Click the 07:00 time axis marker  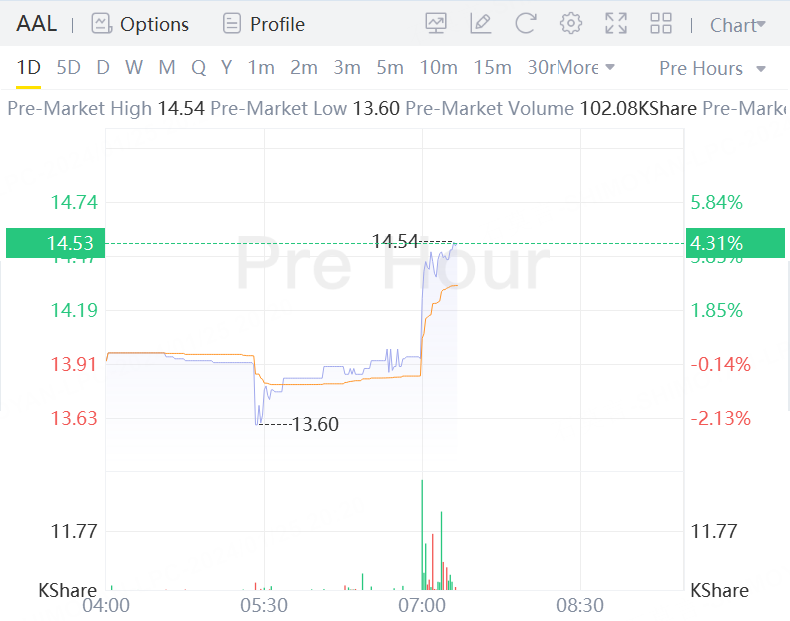click(x=422, y=605)
